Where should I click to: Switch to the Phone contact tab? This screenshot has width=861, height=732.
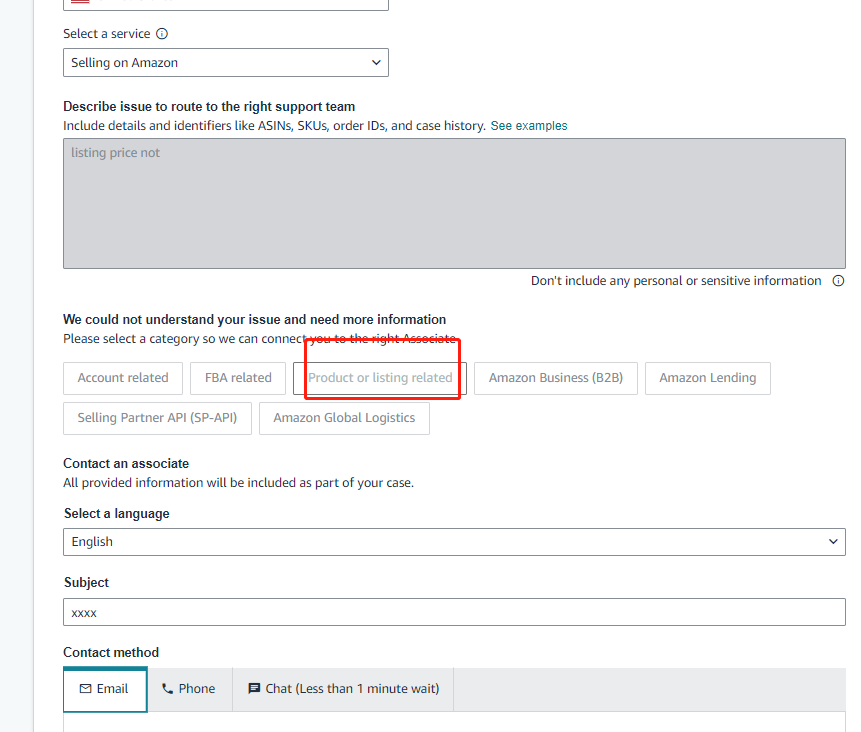(189, 690)
